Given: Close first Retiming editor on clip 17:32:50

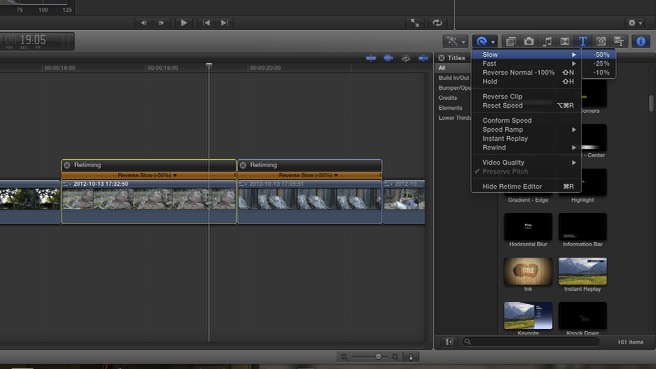Looking at the screenshot, I should [x=67, y=165].
